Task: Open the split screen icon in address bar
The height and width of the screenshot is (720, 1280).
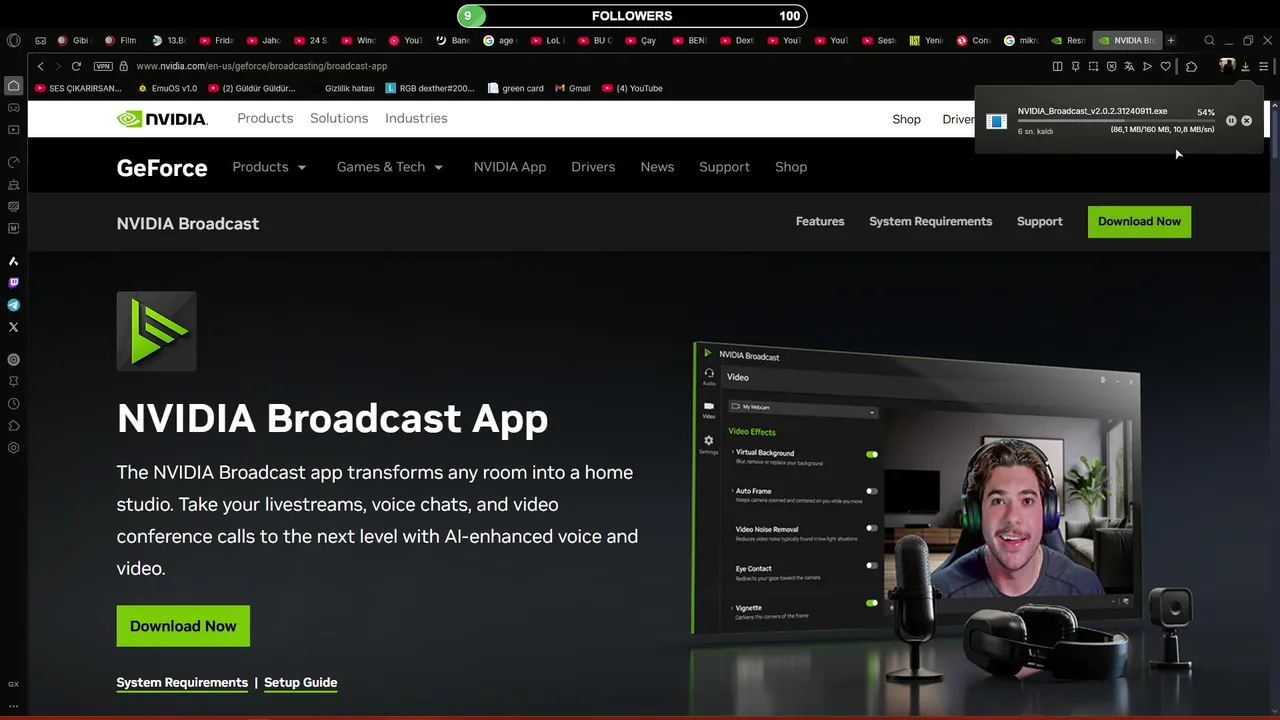Action: (x=1057, y=66)
